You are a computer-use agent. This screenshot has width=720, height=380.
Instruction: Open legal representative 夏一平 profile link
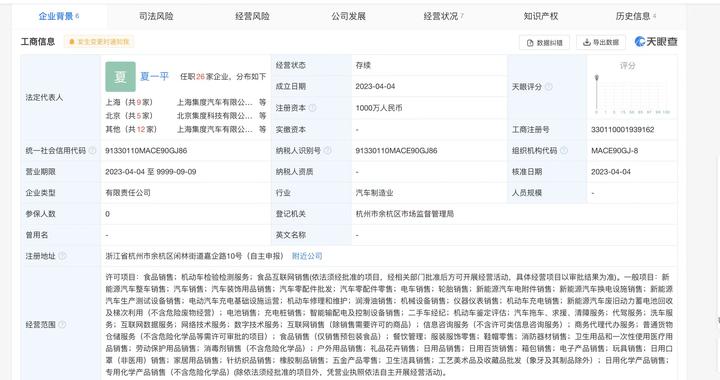(x=154, y=76)
